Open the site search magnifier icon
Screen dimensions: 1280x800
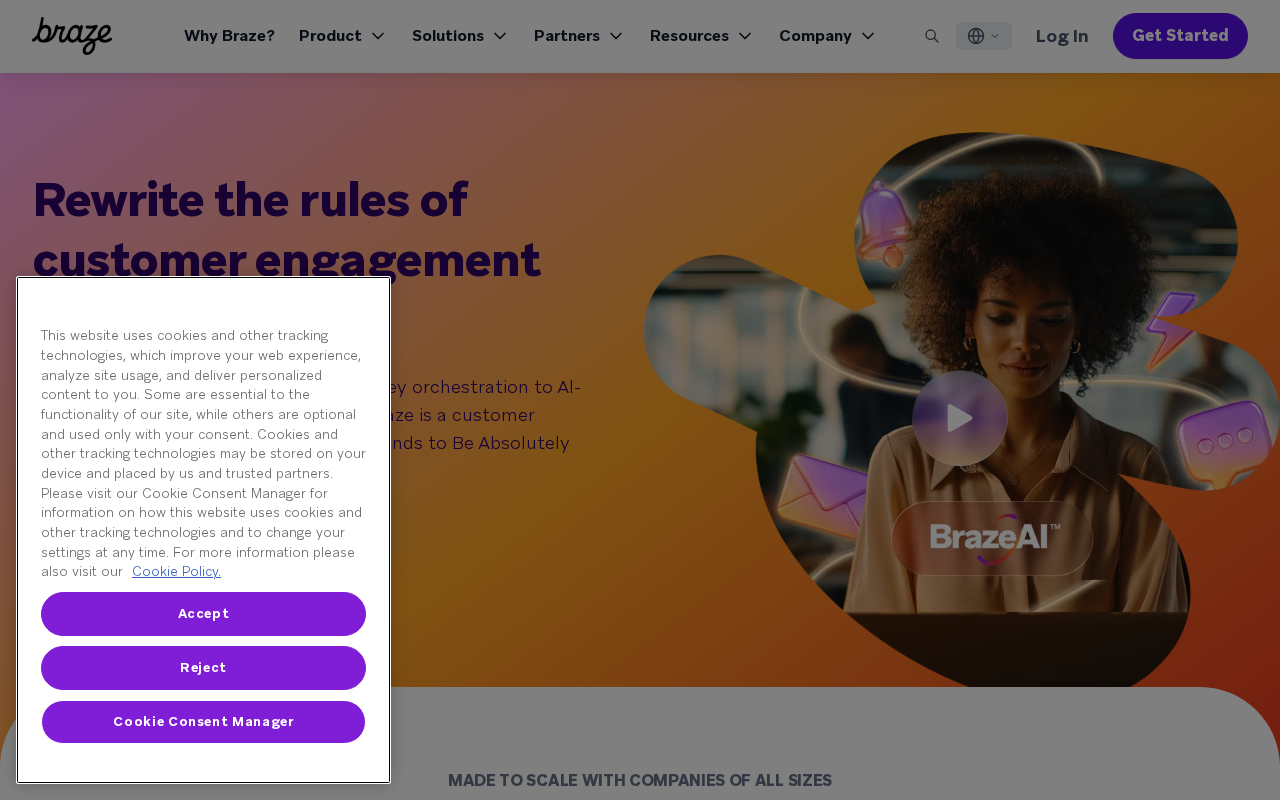[932, 36]
